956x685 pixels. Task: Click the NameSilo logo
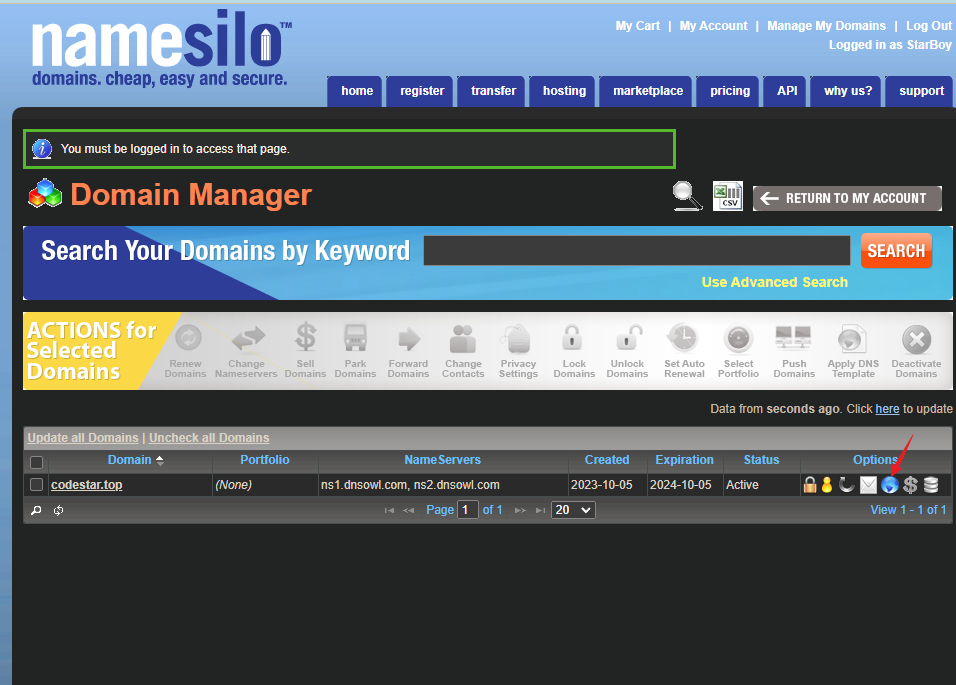tap(162, 48)
